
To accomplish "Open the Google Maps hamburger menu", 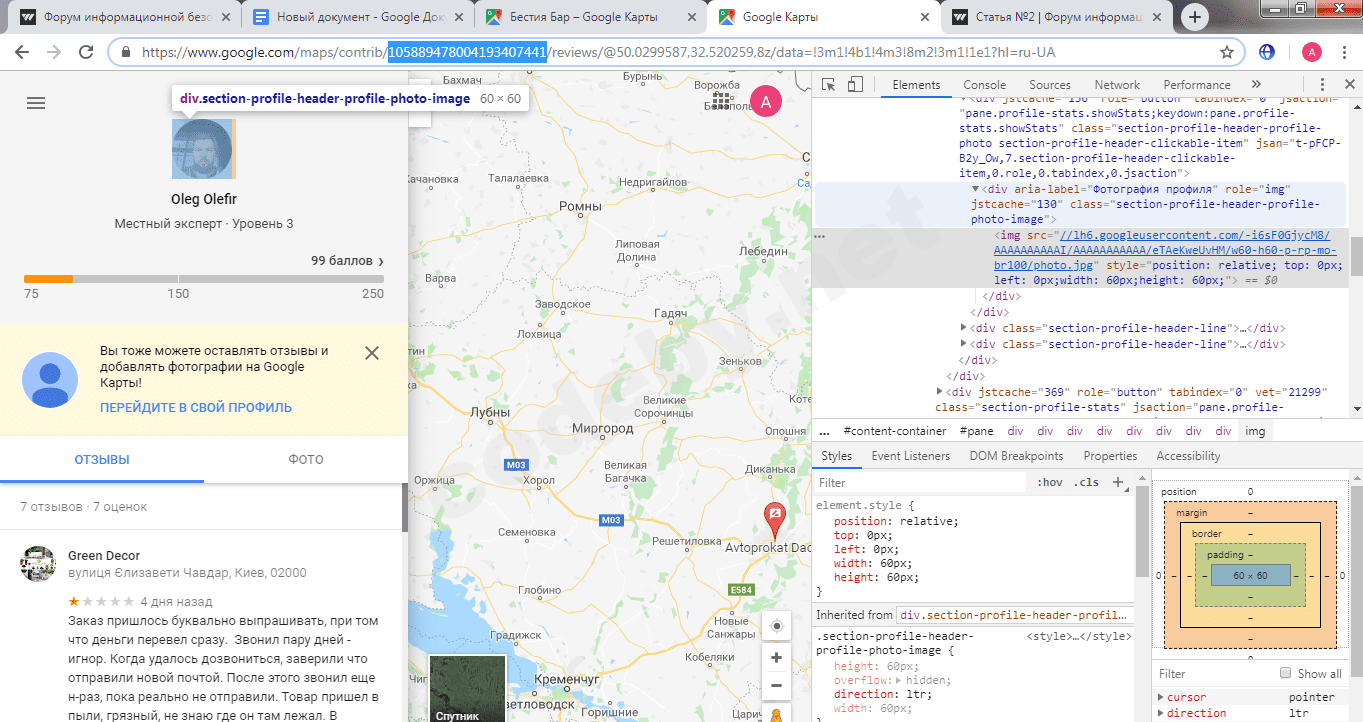I will pyautogui.click(x=36, y=103).
